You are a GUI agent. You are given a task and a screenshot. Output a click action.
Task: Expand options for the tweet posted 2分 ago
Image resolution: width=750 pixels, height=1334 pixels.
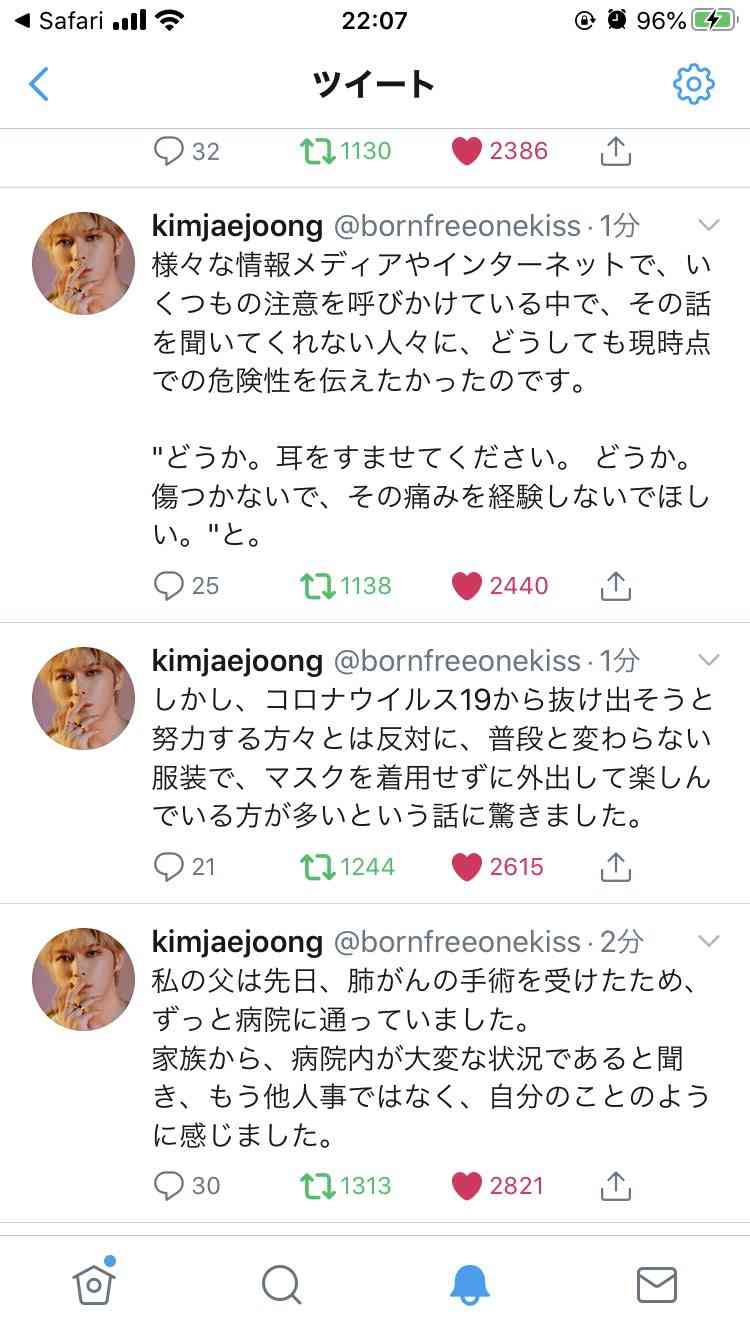[x=710, y=941]
